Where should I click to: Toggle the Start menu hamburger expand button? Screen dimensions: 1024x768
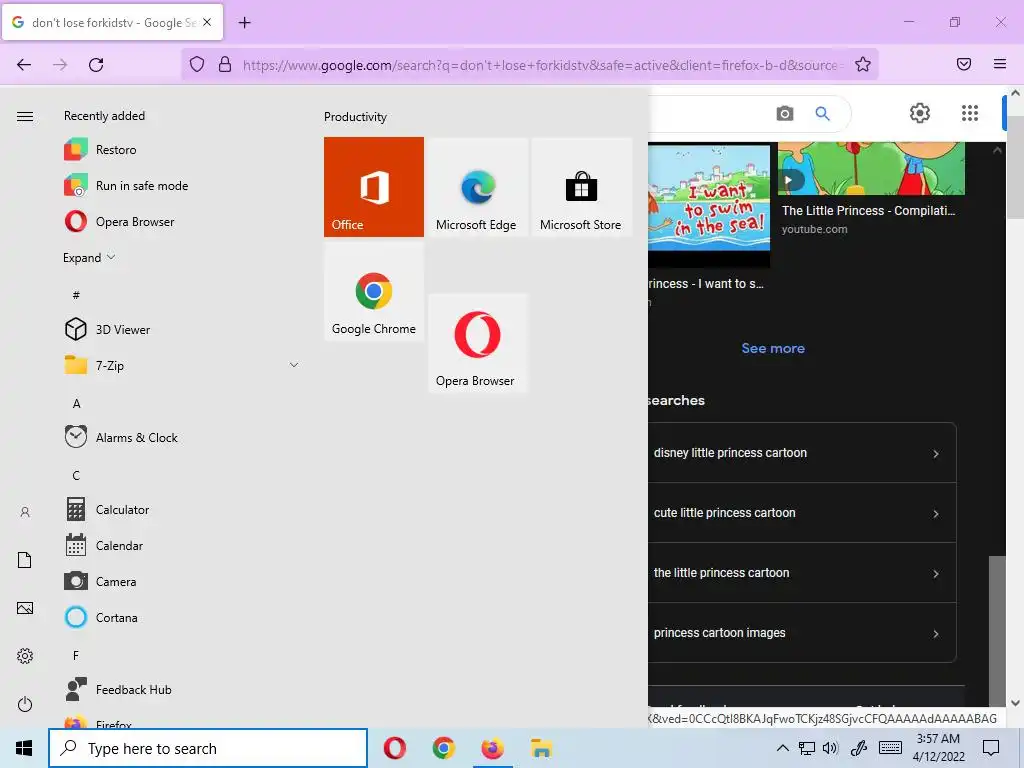25,116
